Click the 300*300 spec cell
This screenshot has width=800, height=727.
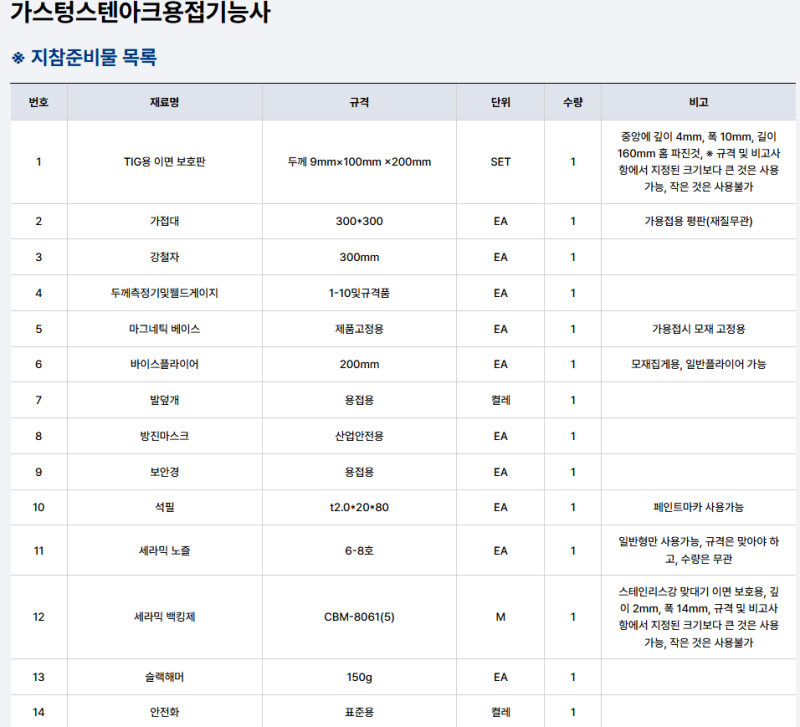(359, 221)
